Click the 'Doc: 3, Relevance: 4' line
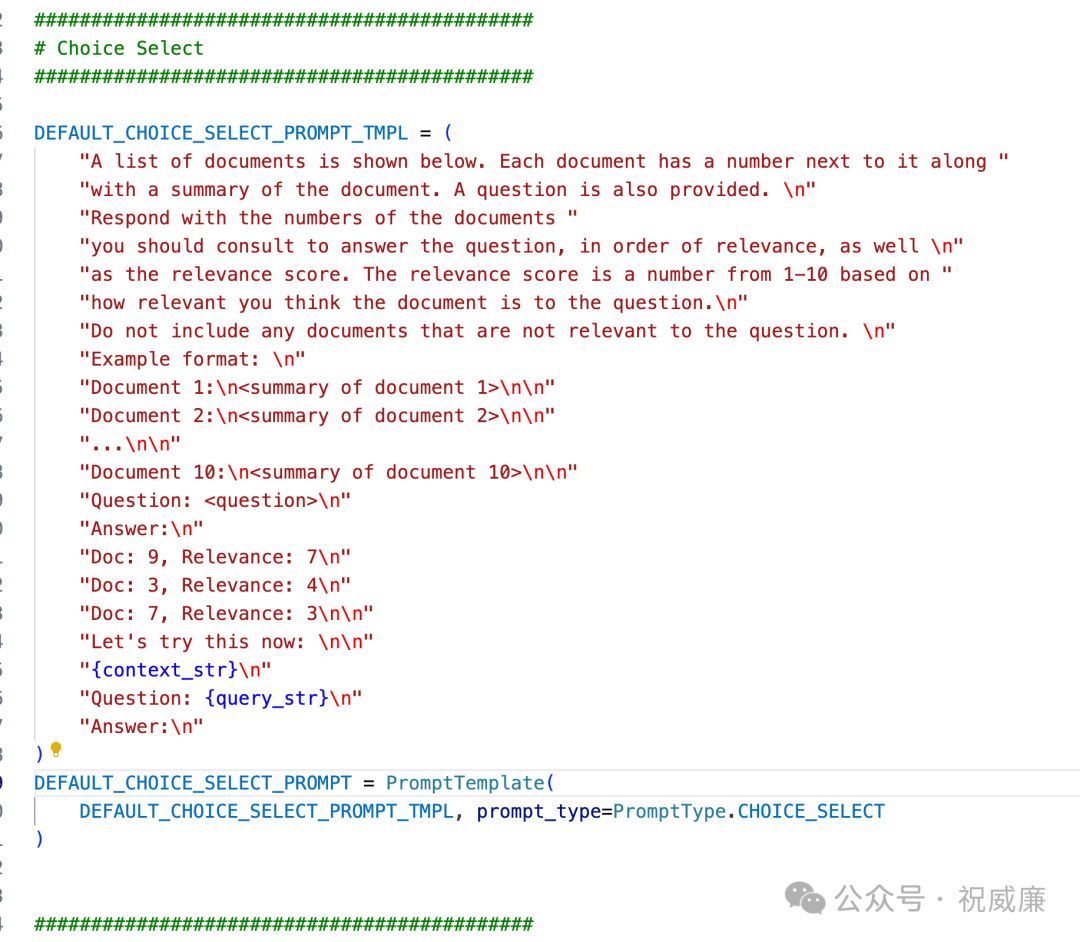This screenshot has width=1080, height=942. tap(215, 585)
